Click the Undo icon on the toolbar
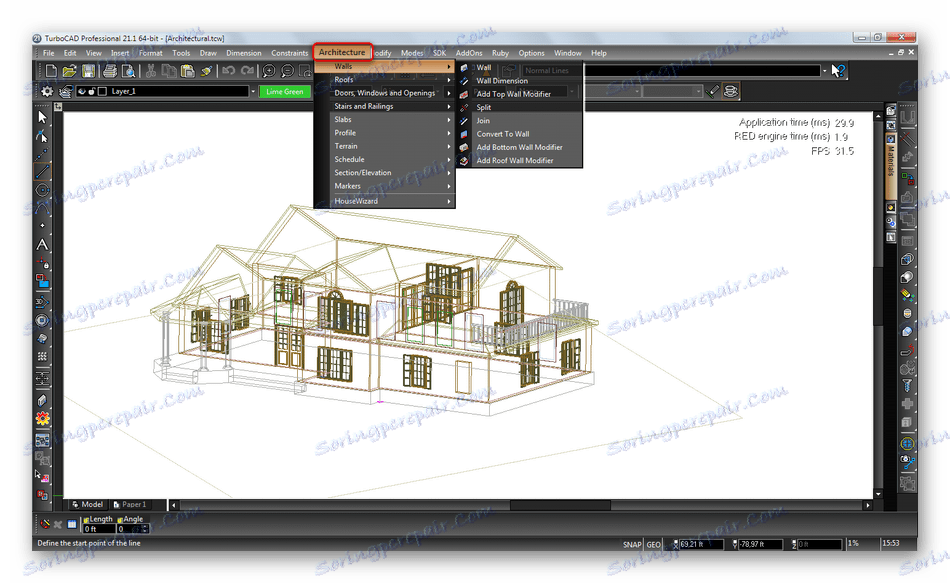Screen dimensions: 950x583 pos(228,70)
